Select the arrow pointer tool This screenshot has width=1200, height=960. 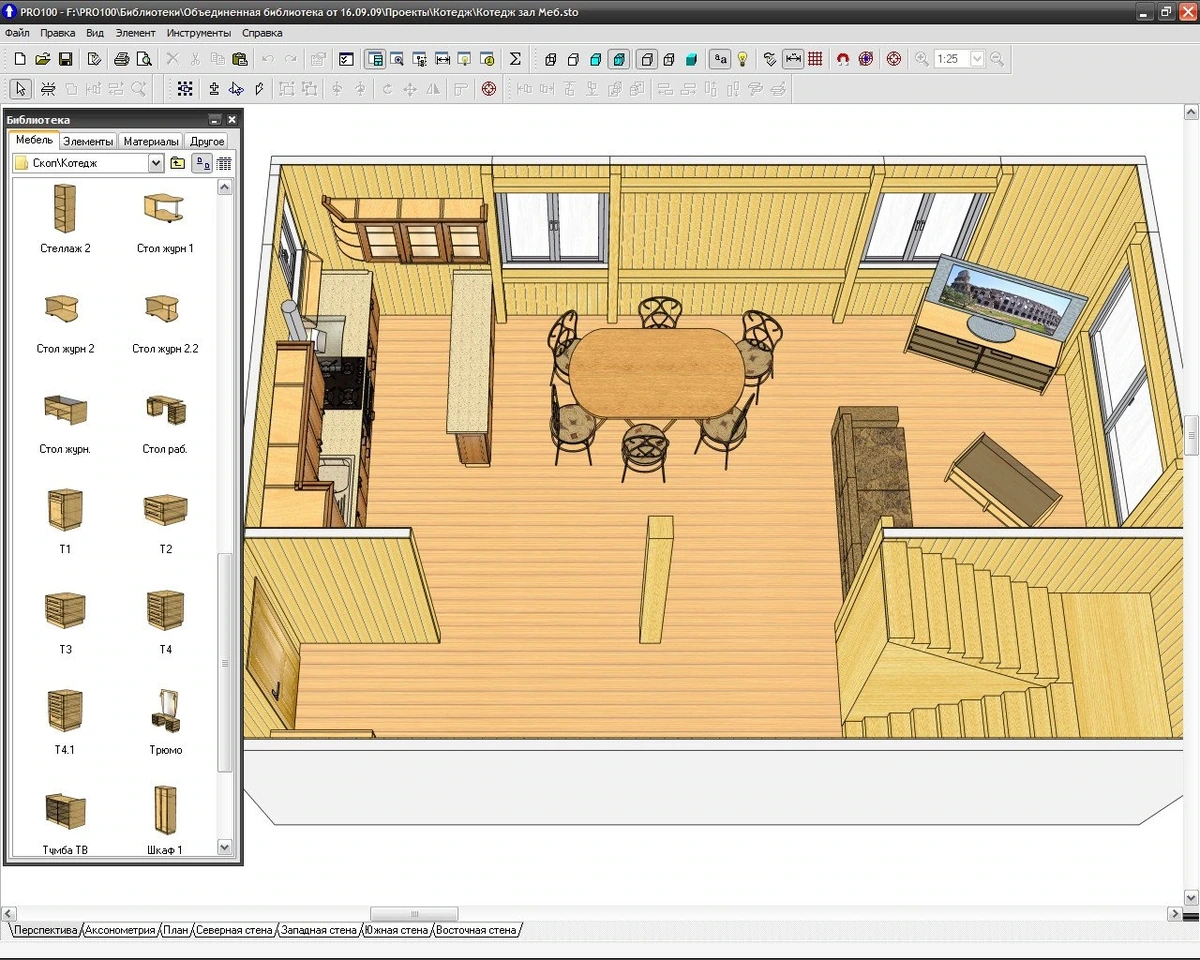click(x=21, y=89)
